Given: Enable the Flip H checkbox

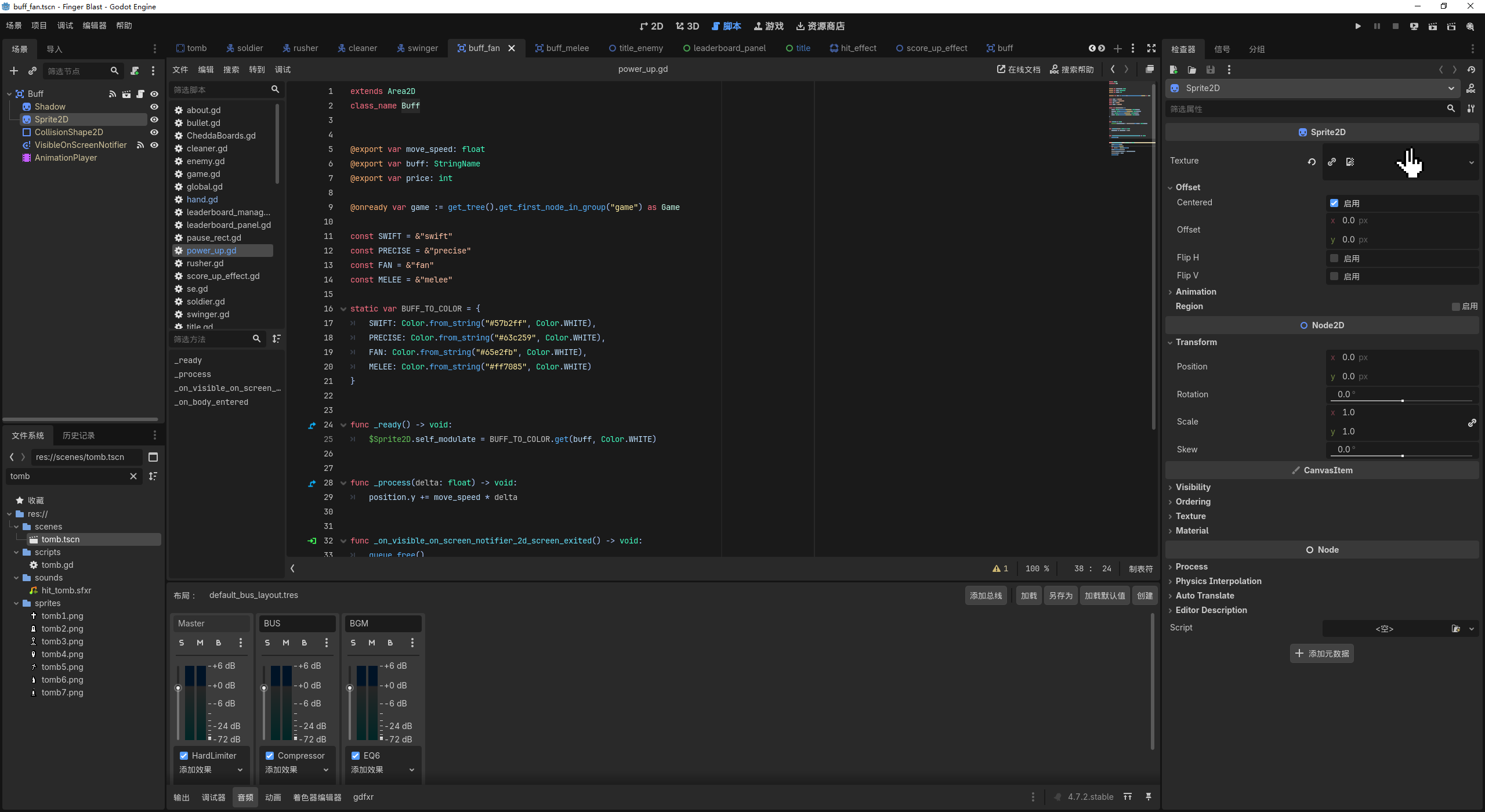Looking at the screenshot, I should pos(1334,258).
